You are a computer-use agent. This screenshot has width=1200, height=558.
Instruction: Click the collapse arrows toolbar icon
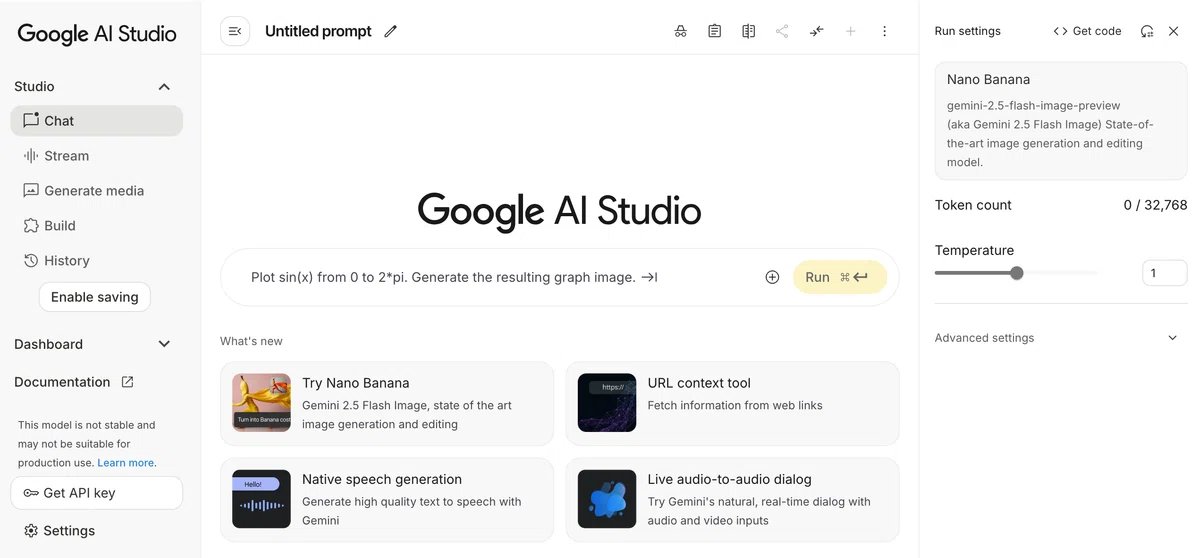[x=817, y=31]
